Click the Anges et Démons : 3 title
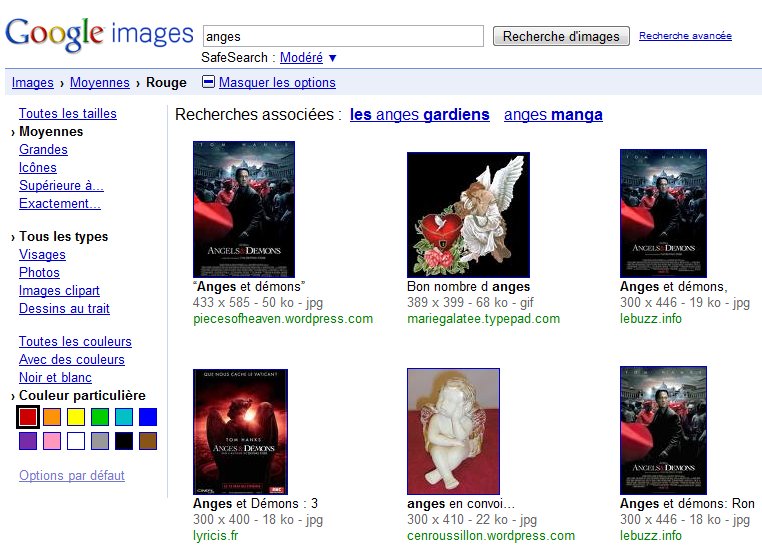This screenshot has height=546, width=762. (255, 503)
